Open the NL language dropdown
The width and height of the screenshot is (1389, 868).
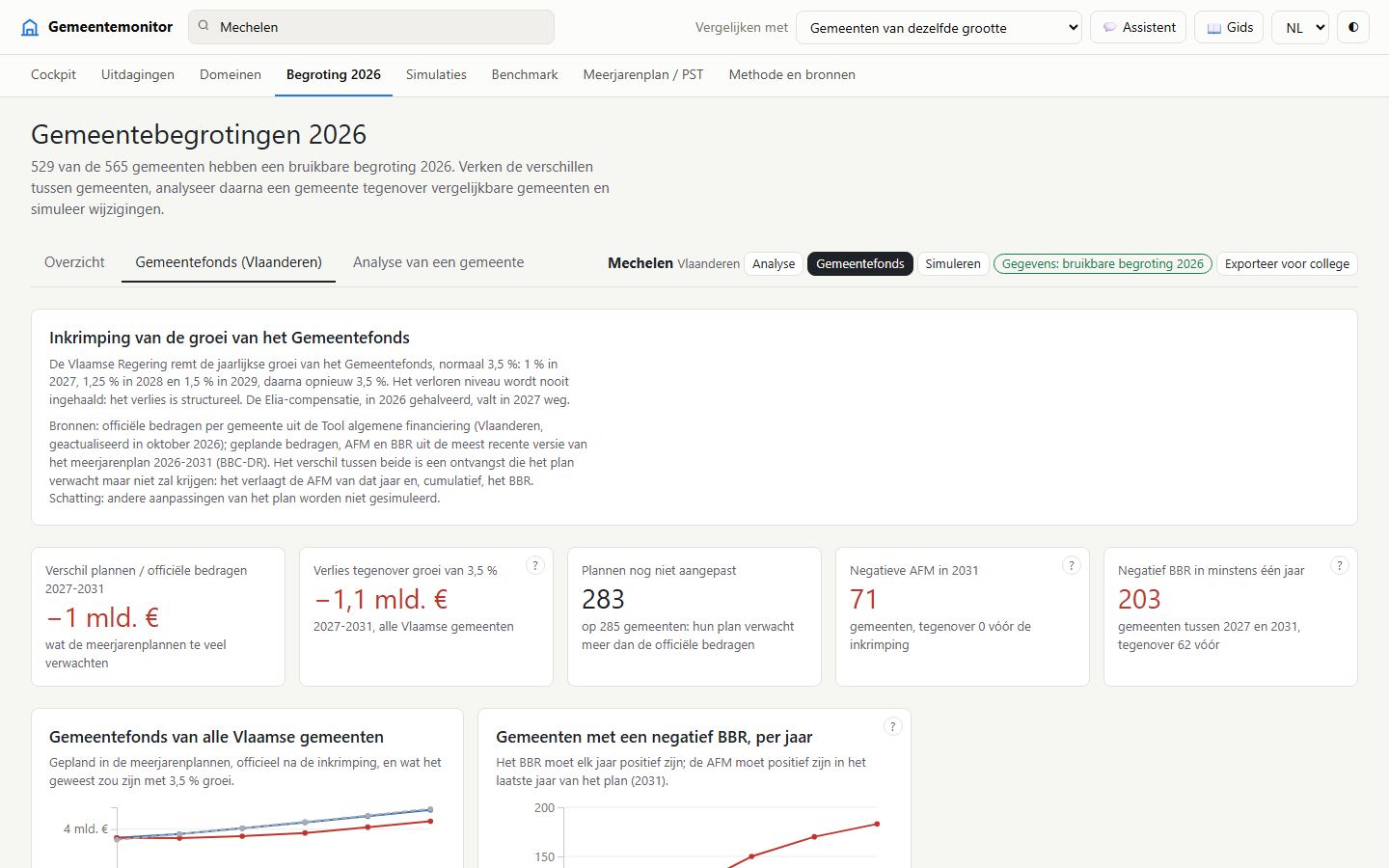(x=1299, y=27)
